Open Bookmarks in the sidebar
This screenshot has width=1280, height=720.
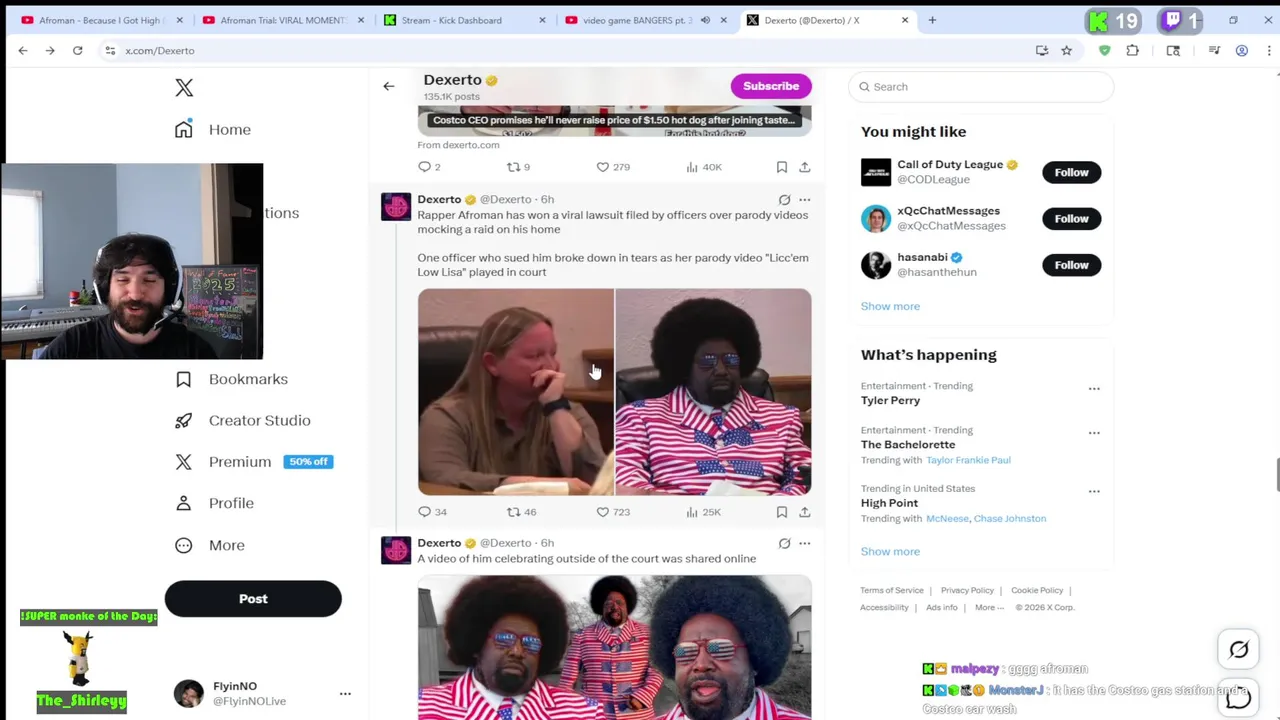(231, 379)
